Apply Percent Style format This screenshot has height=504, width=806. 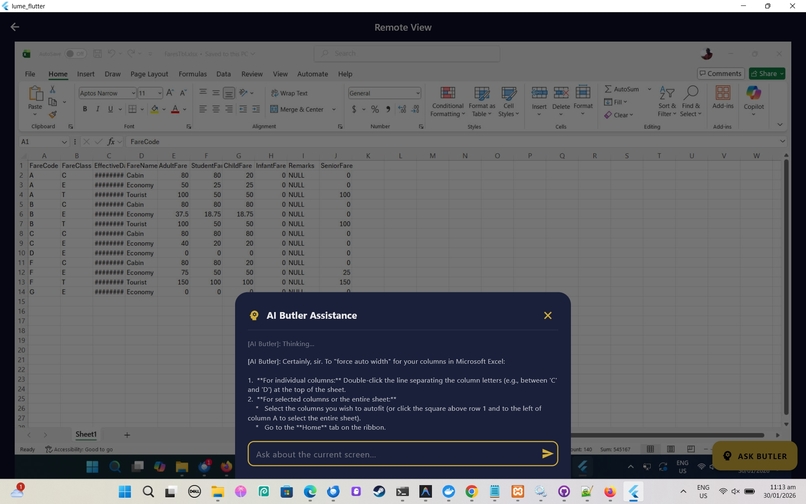point(375,109)
